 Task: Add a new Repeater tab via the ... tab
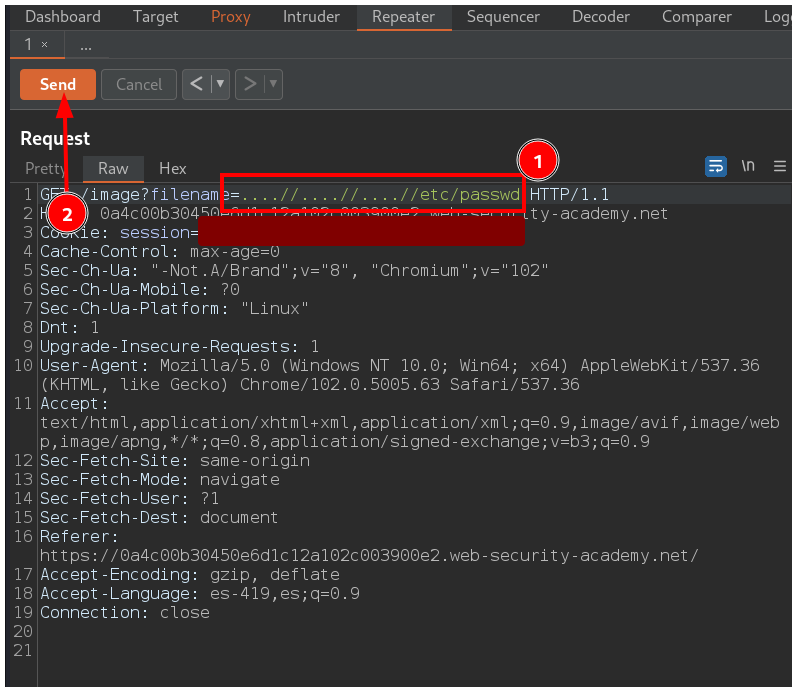[86, 45]
